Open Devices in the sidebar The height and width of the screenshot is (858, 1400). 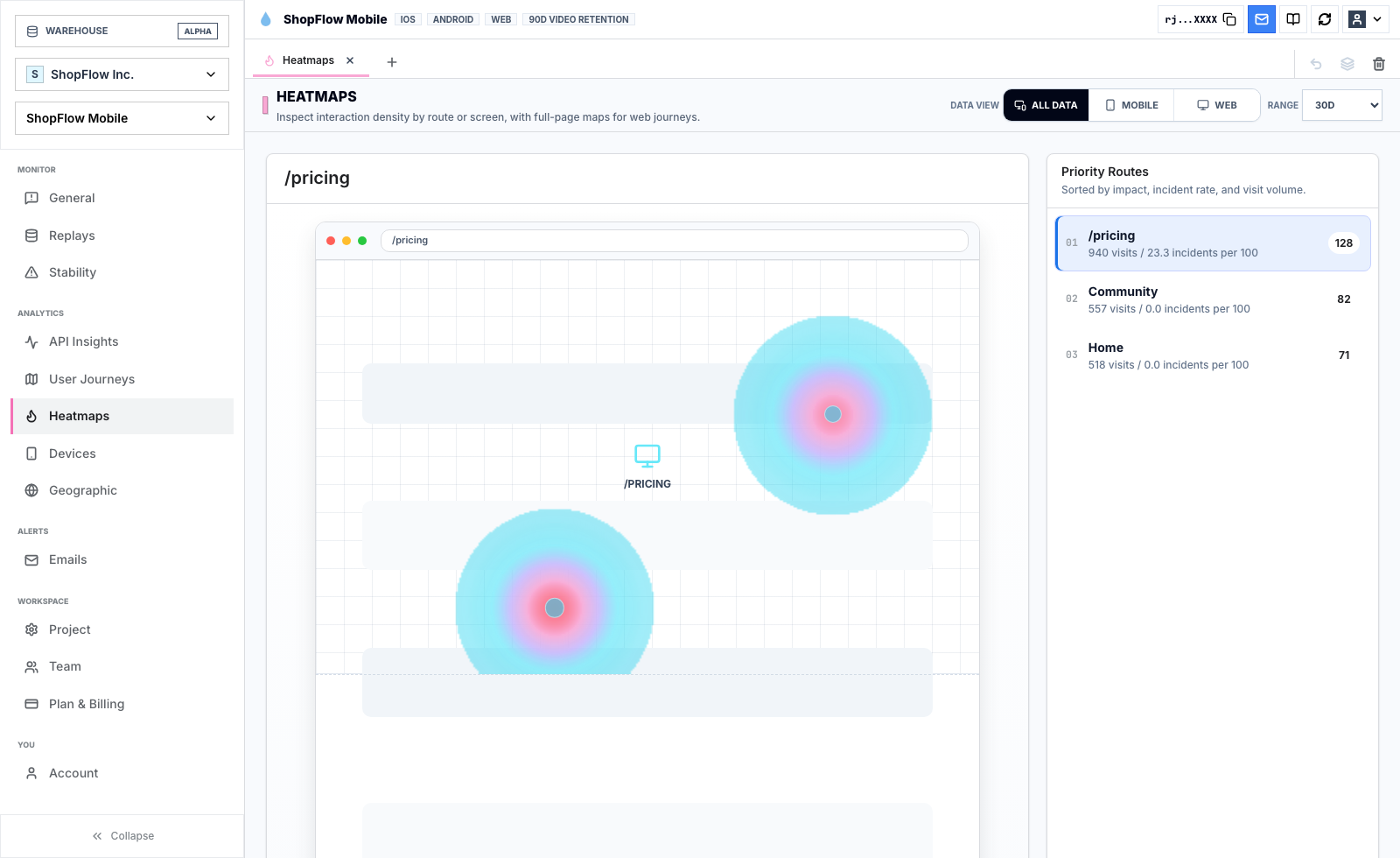[x=122, y=454]
